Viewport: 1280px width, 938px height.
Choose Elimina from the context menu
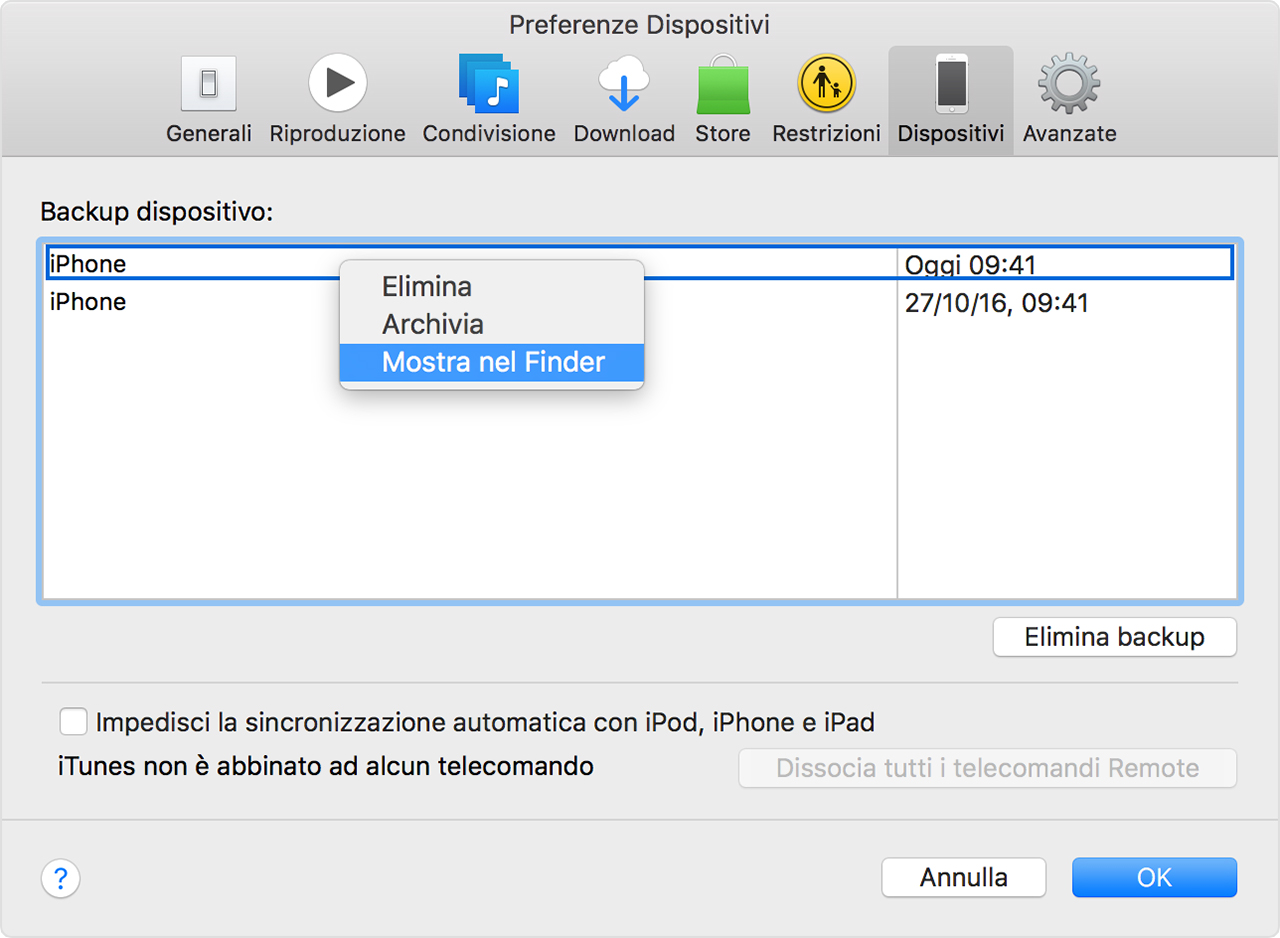point(492,287)
